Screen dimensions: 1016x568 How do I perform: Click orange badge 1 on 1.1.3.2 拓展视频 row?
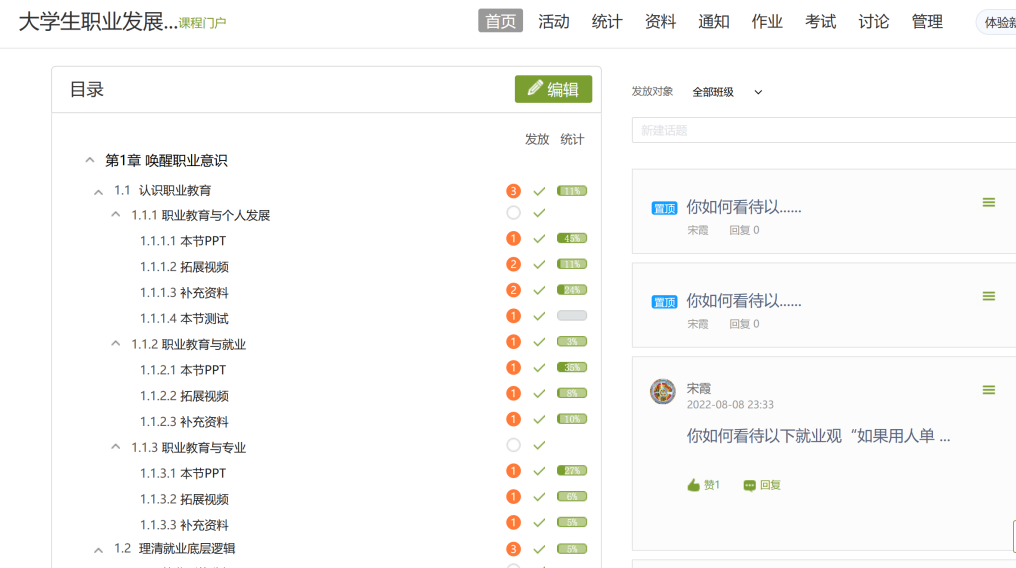tap(513, 497)
